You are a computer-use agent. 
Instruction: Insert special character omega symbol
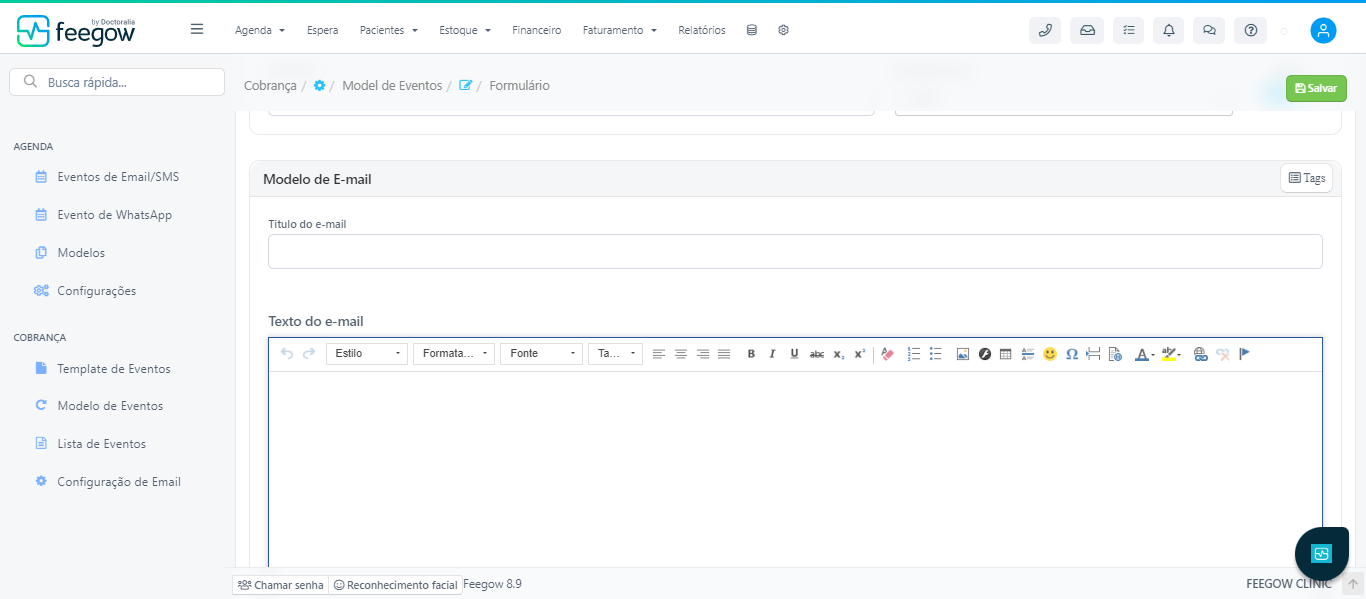coord(1072,354)
